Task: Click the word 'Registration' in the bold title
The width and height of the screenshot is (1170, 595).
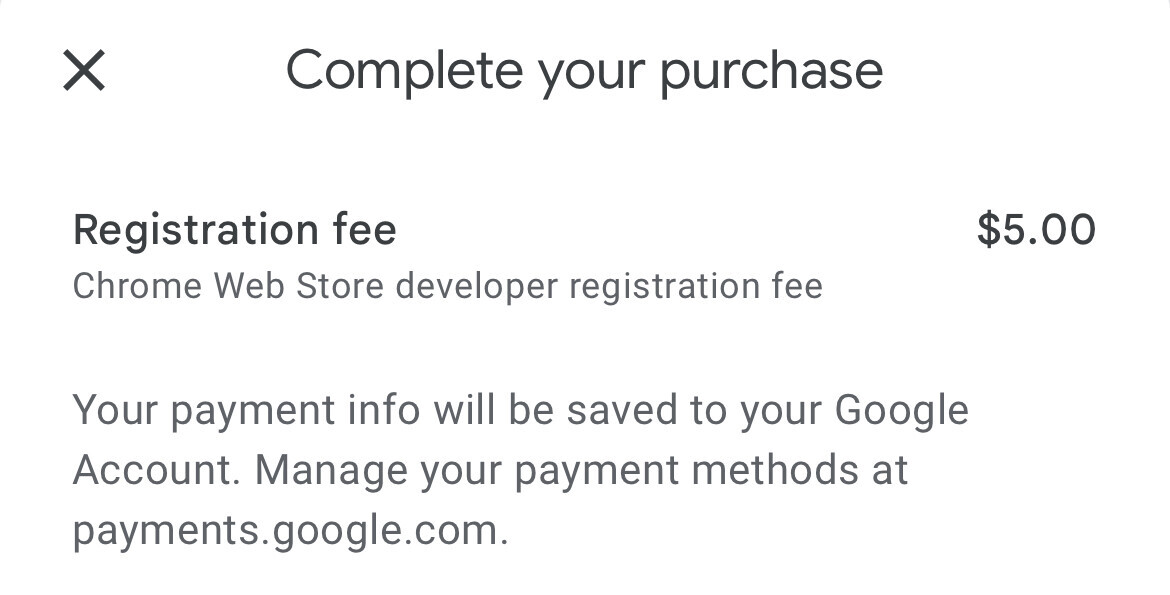Action: [195, 230]
